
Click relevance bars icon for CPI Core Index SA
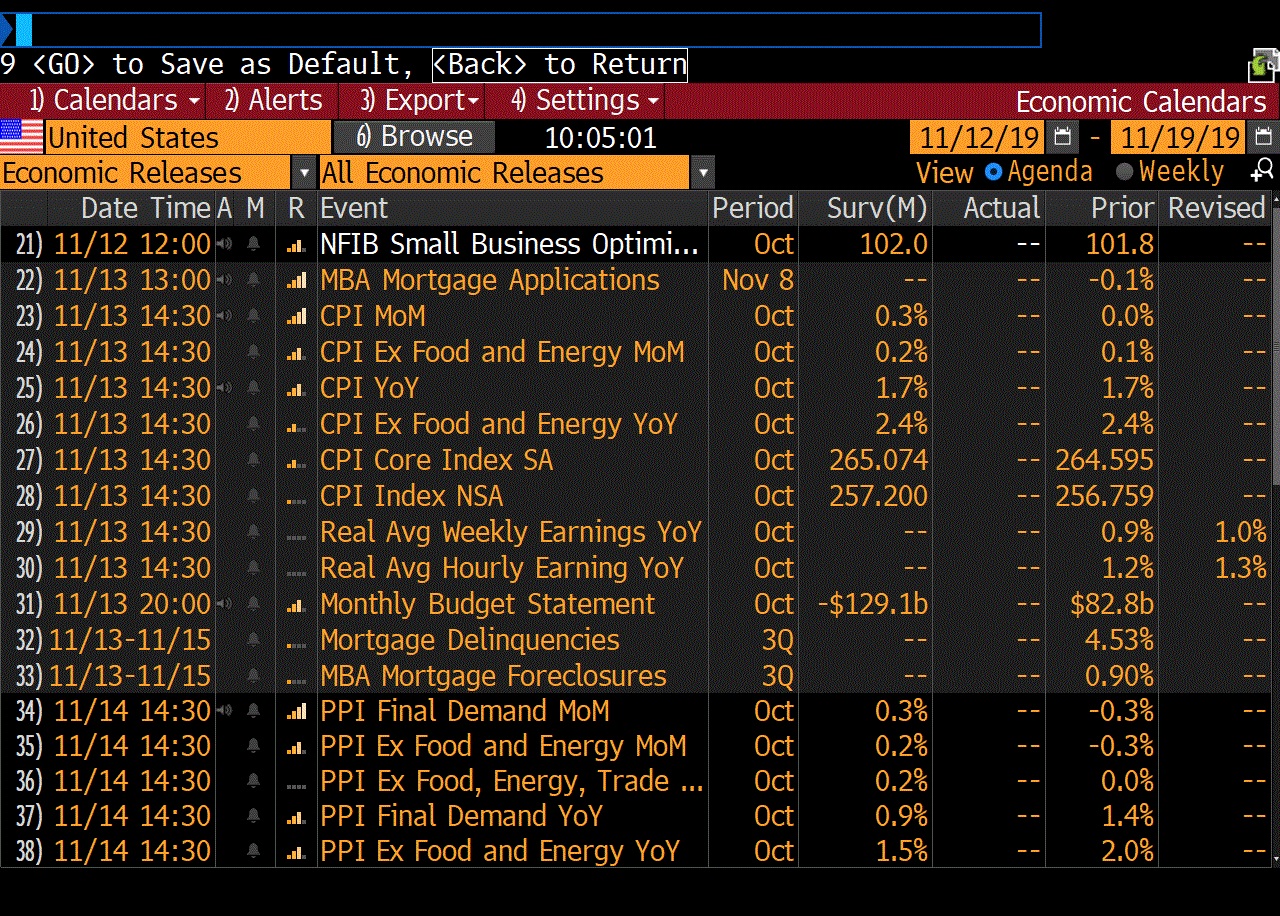(296, 461)
